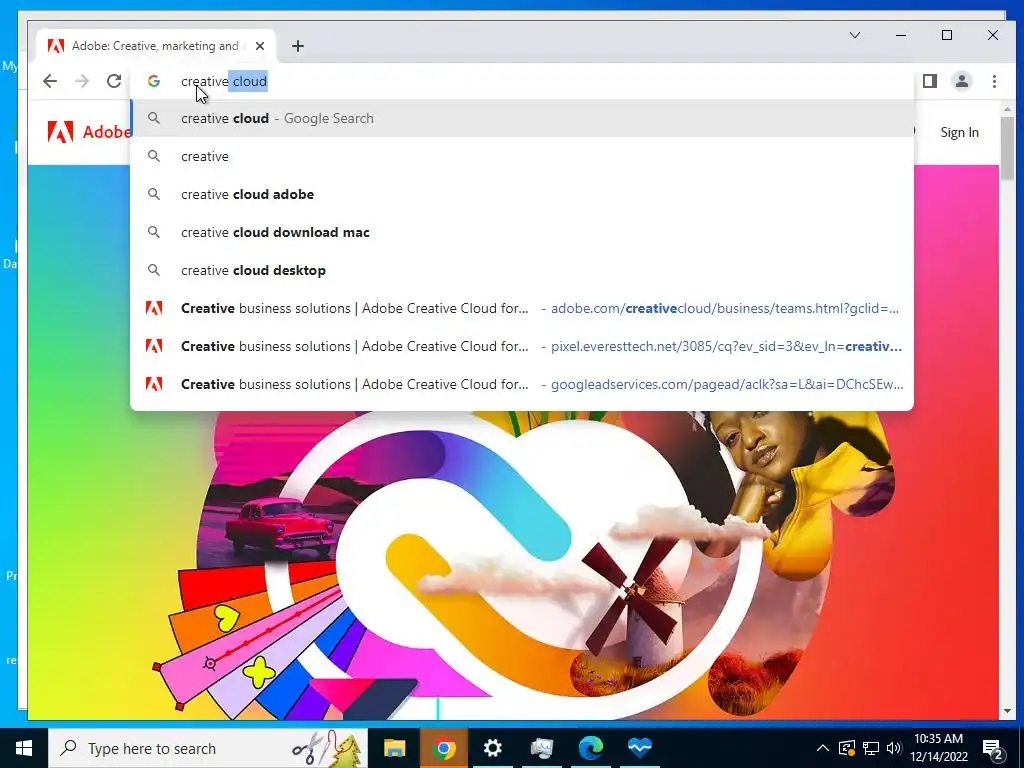Pick the plain 'creative' suggestion
Viewport: 1024px width, 768px height.
pyautogui.click(x=522, y=156)
